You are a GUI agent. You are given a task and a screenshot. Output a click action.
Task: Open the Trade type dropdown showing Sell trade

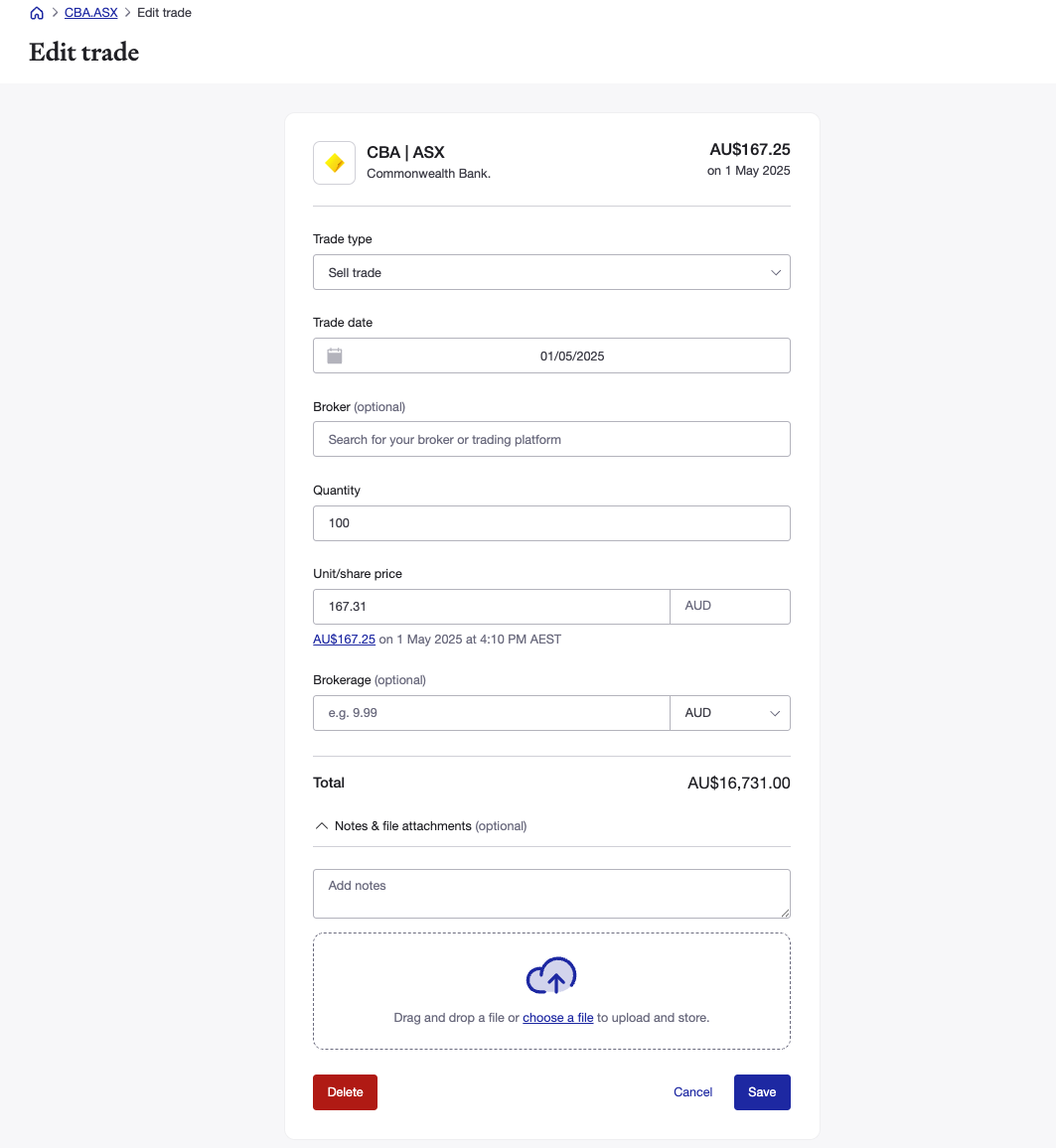click(x=551, y=271)
